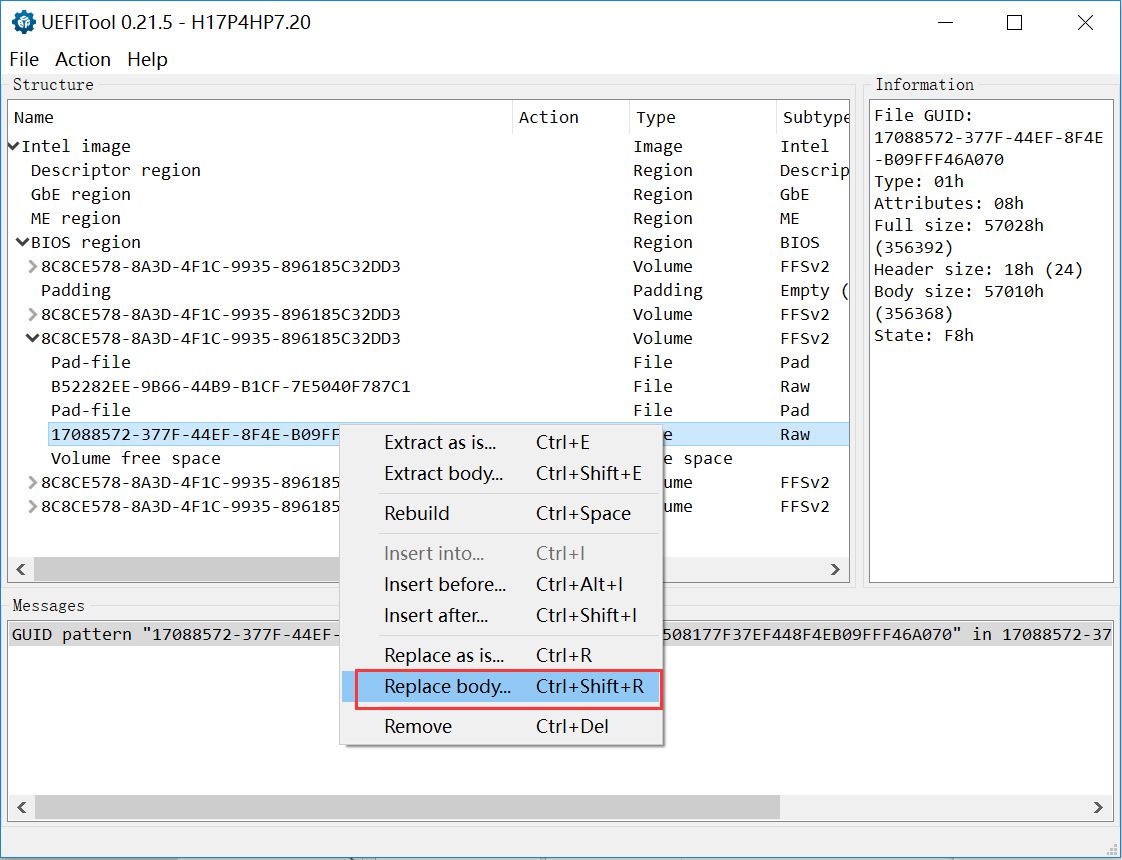Click the UEFITool app icon in title bar

pos(24,22)
